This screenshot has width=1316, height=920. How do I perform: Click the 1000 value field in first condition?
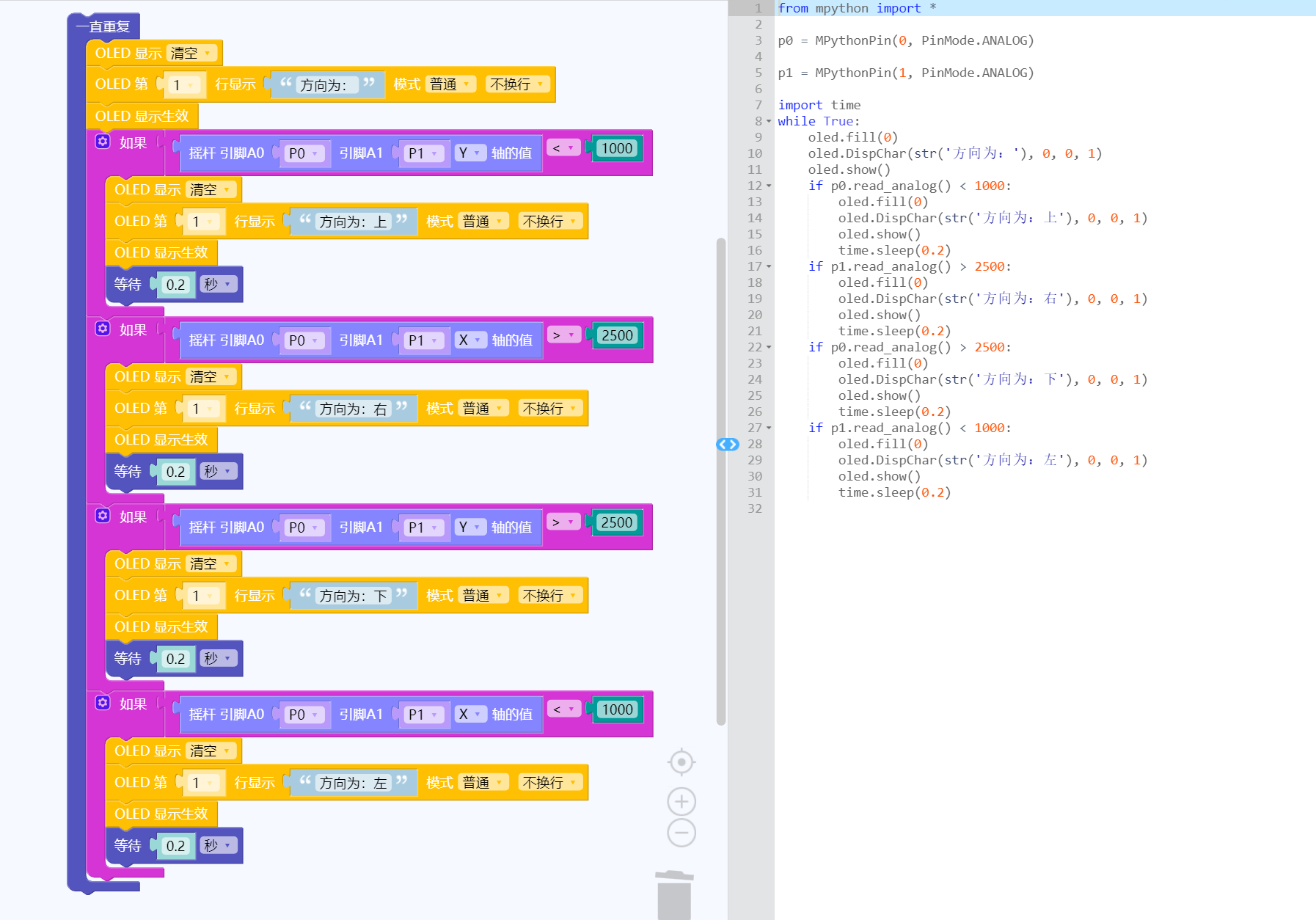tap(617, 148)
